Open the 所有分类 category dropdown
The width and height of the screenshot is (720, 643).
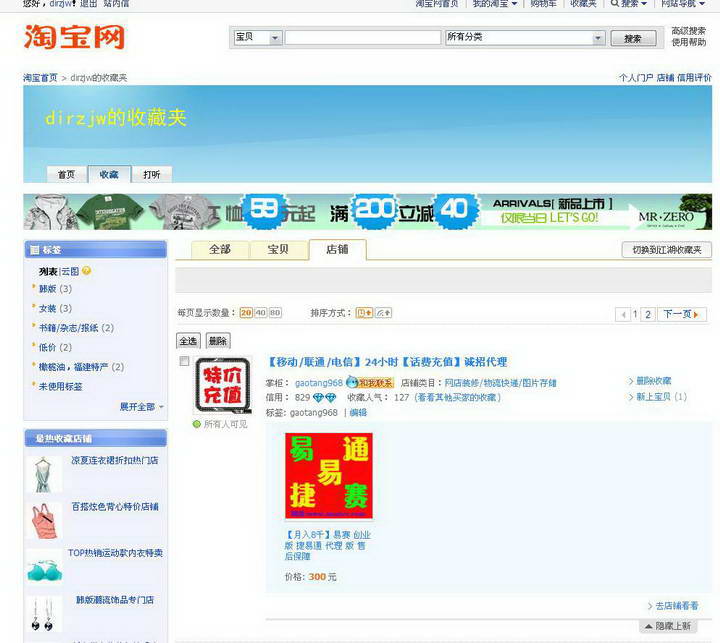(525, 38)
